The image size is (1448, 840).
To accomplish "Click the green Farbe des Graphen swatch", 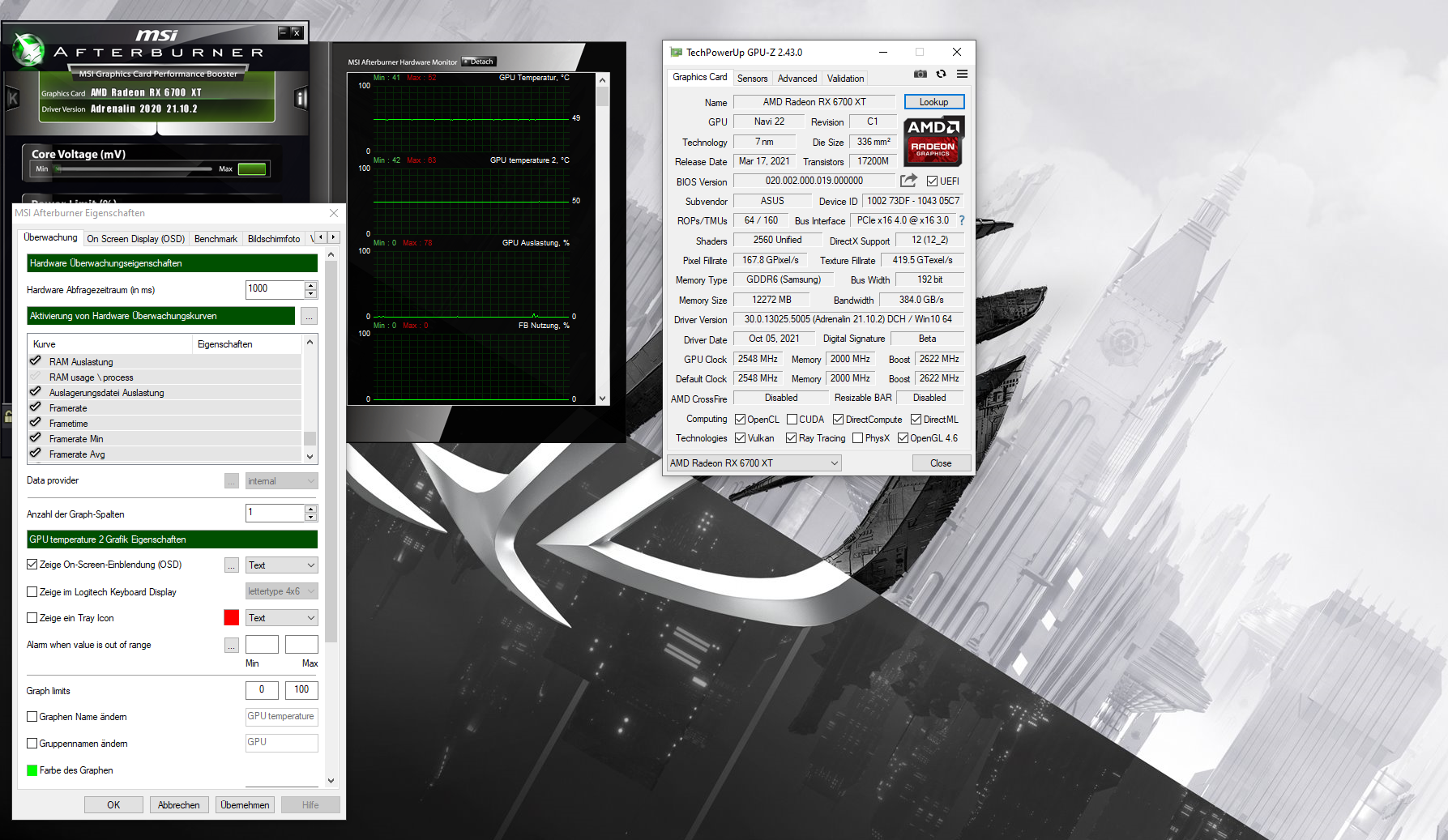I will click(32, 770).
